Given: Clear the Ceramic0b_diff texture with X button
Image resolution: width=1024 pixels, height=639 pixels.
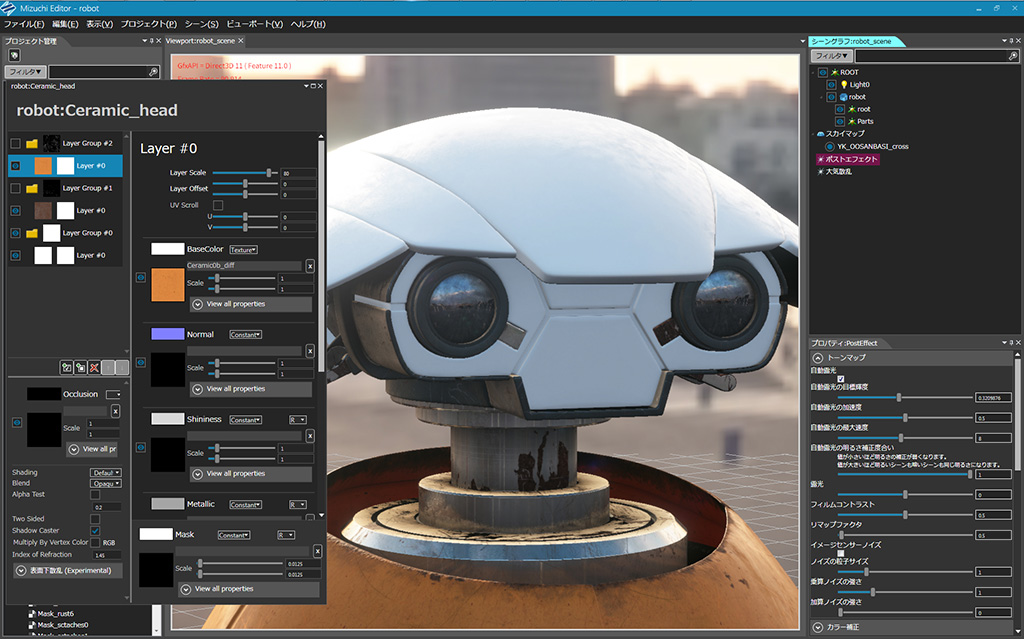Looking at the screenshot, I should click(309, 266).
